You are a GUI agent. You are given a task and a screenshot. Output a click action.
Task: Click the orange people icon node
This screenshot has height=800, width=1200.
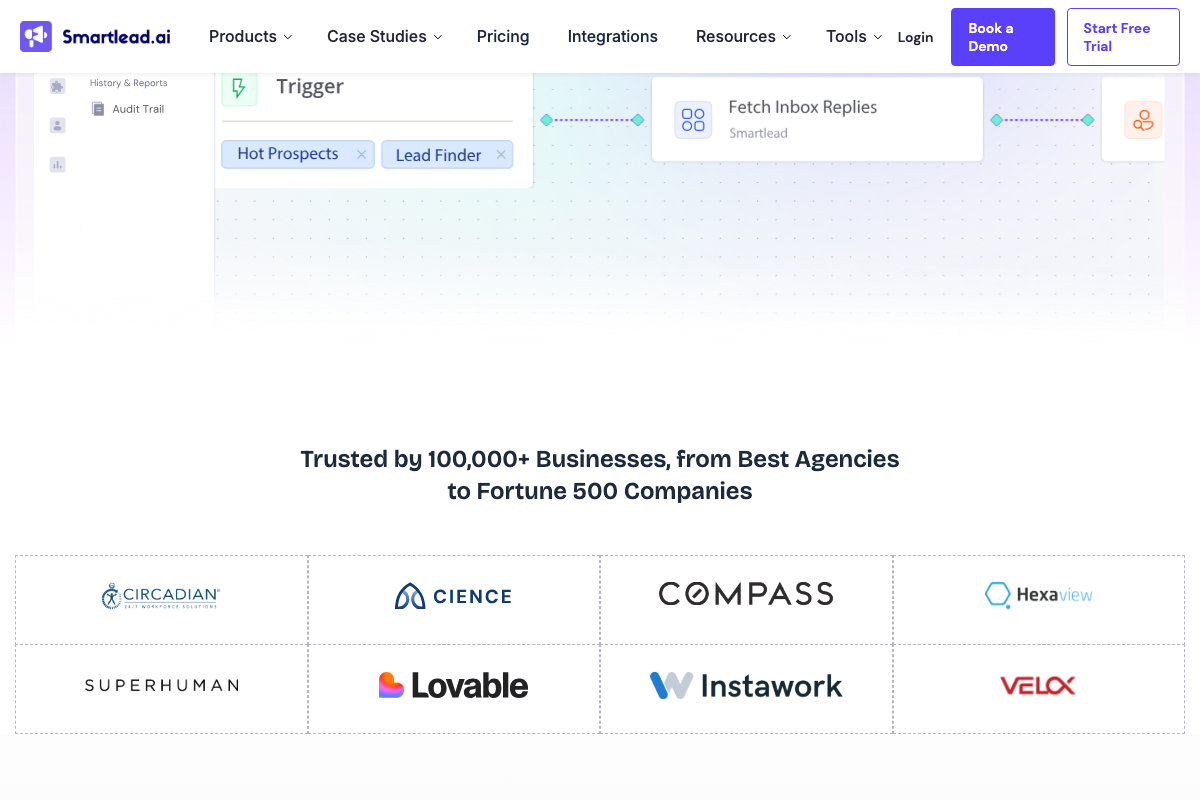(1143, 120)
